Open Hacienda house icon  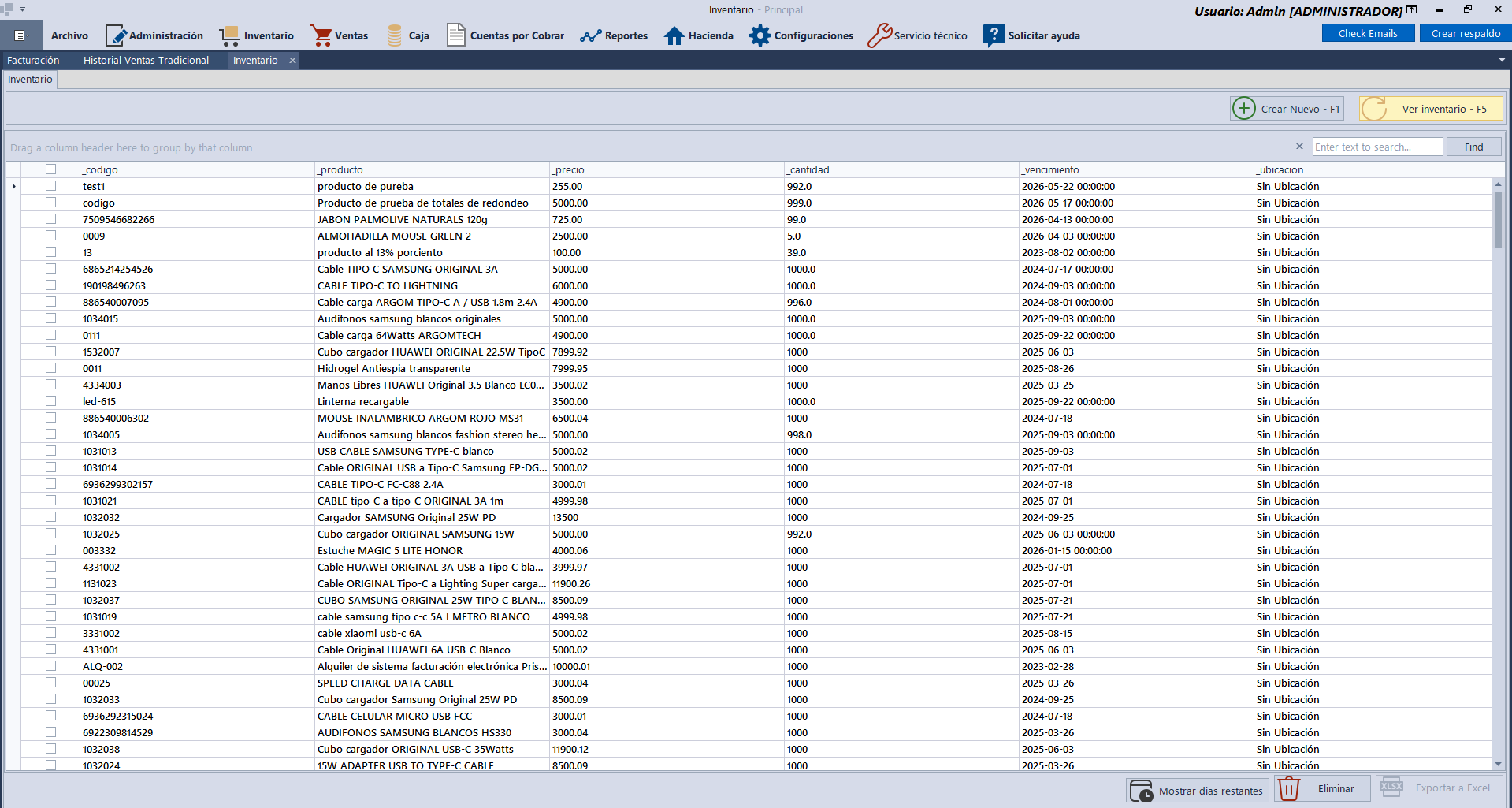pyautogui.click(x=674, y=35)
